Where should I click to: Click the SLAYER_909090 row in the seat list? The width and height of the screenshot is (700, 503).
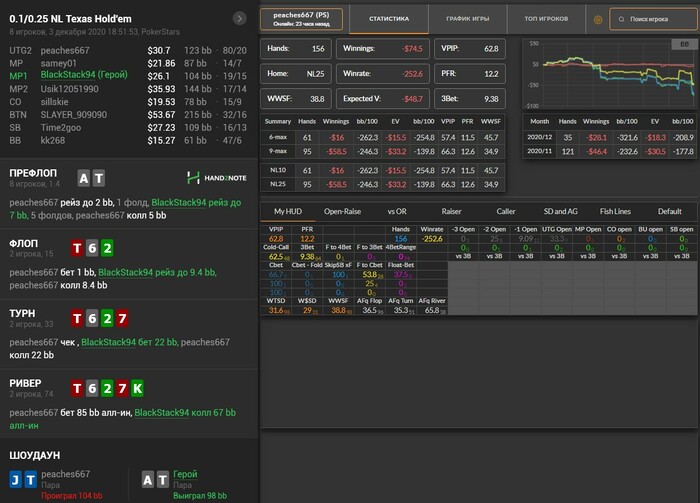[128, 115]
